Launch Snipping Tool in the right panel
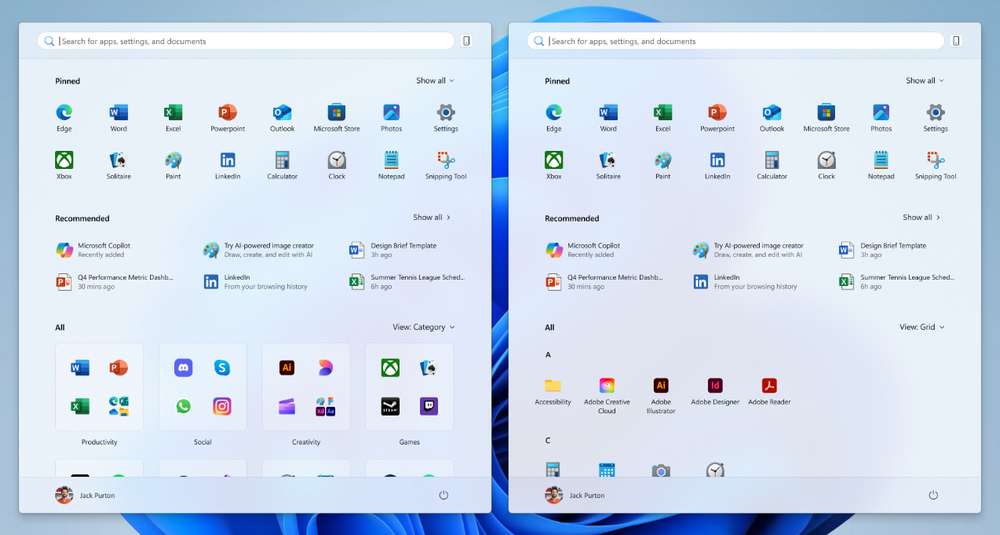The width and height of the screenshot is (1000, 535). (x=936, y=165)
